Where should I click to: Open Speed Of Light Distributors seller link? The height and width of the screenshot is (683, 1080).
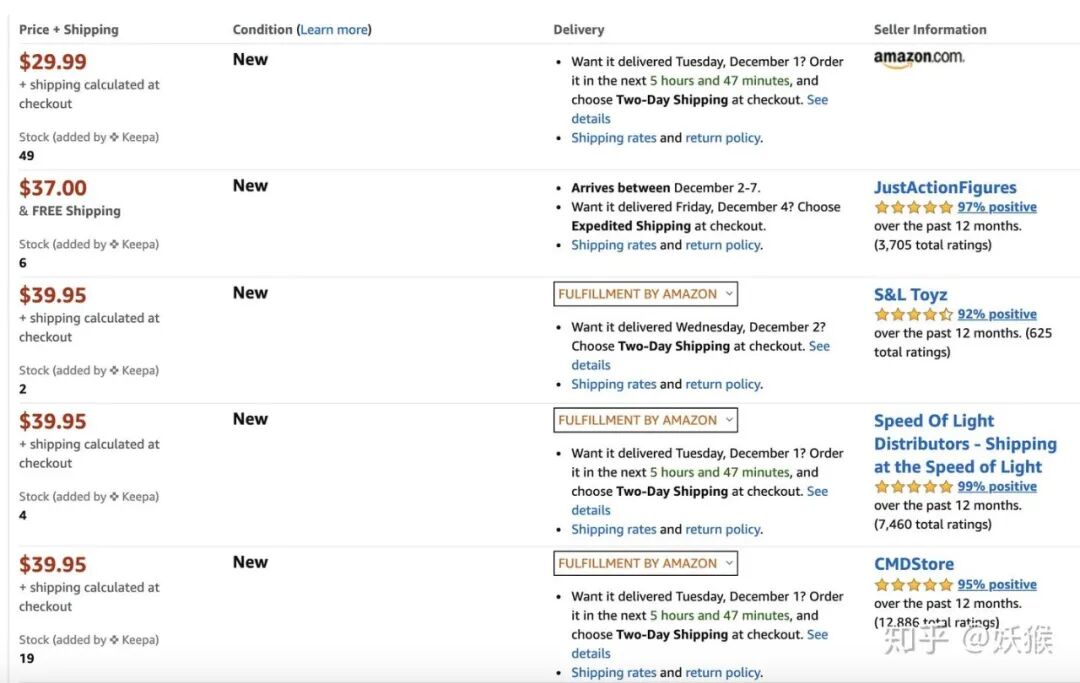pyautogui.click(x=965, y=443)
